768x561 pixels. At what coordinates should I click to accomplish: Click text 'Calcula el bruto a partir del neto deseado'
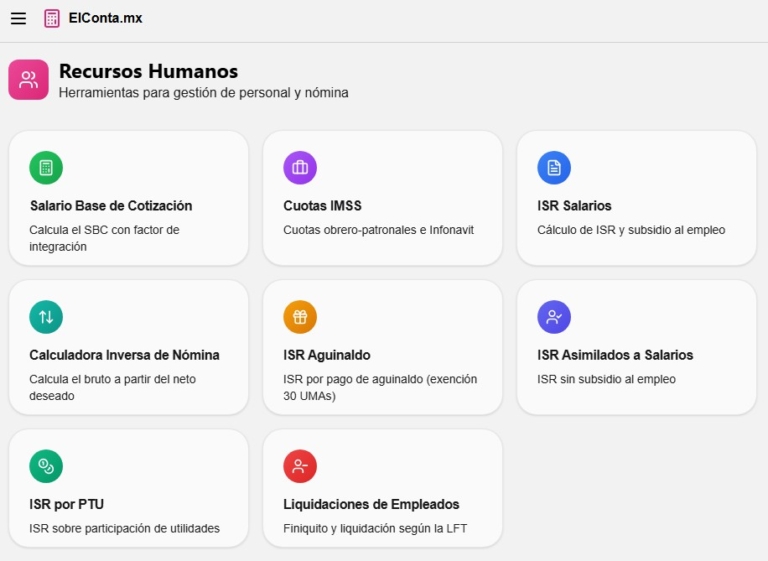coord(113,388)
